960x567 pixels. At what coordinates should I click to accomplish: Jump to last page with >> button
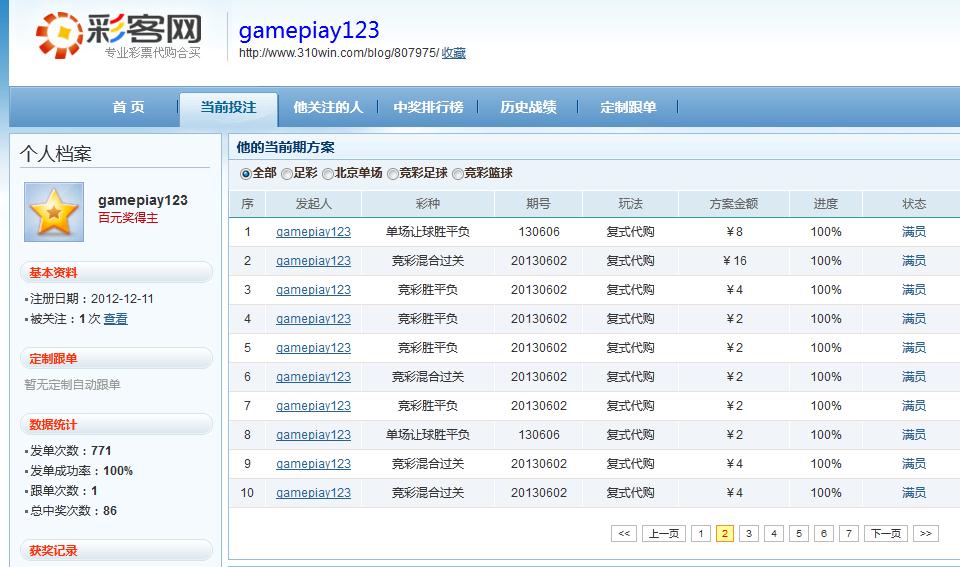tap(926, 533)
